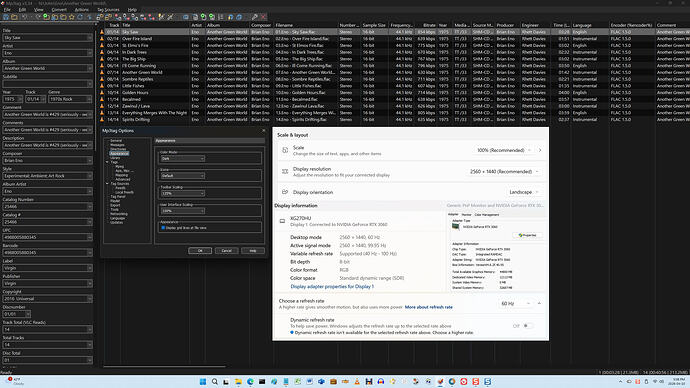Screen dimensions: 690x388
Task: Open the Color Mode dropdown
Action: pyautogui.click(x=183, y=158)
